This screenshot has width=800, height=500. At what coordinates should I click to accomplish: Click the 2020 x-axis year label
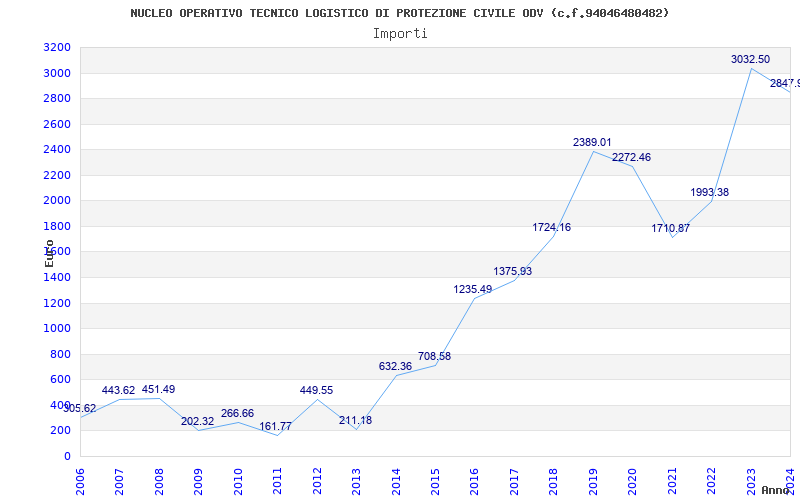(x=633, y=482)
